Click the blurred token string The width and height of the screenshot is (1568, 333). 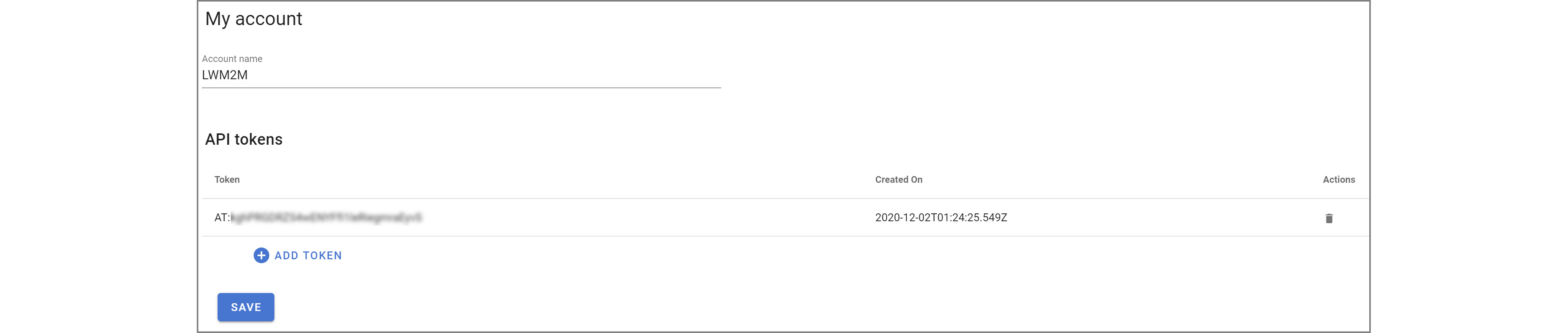(326, 217)
